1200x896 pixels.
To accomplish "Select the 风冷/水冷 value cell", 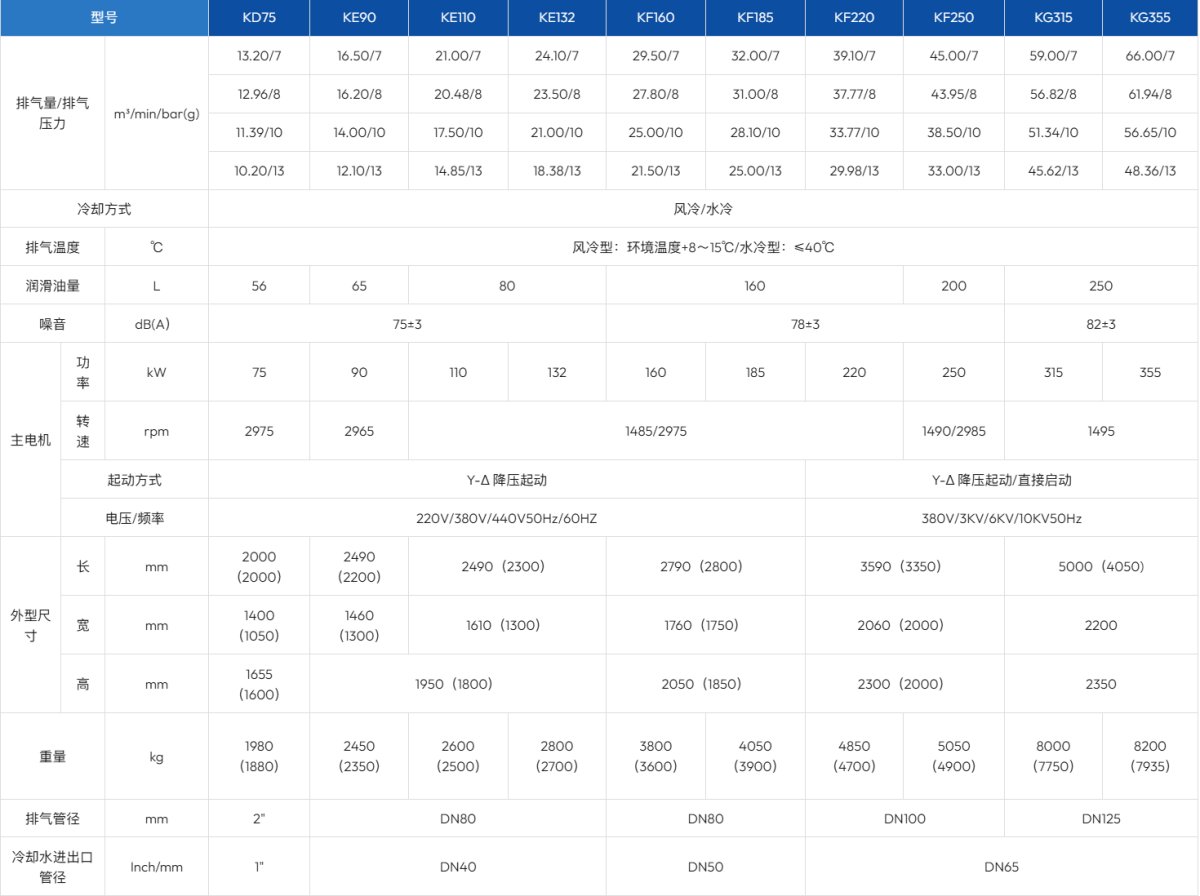I will pos(703,208).
